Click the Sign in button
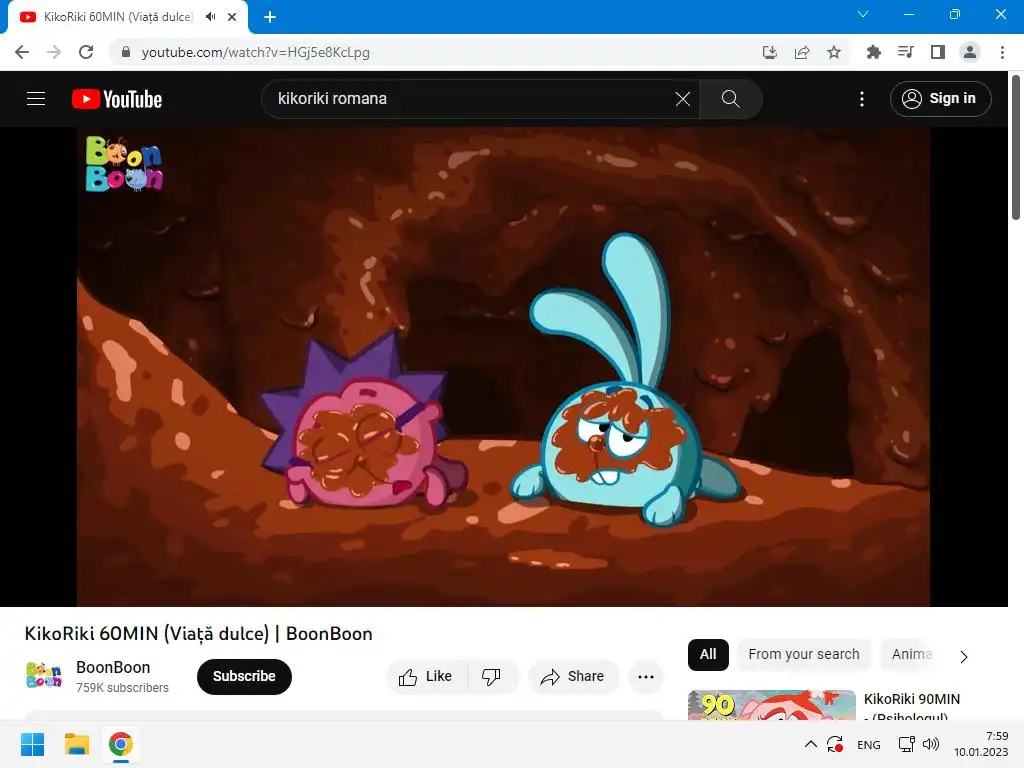Viewport: 1024px width, 768px height. (940, 99)
